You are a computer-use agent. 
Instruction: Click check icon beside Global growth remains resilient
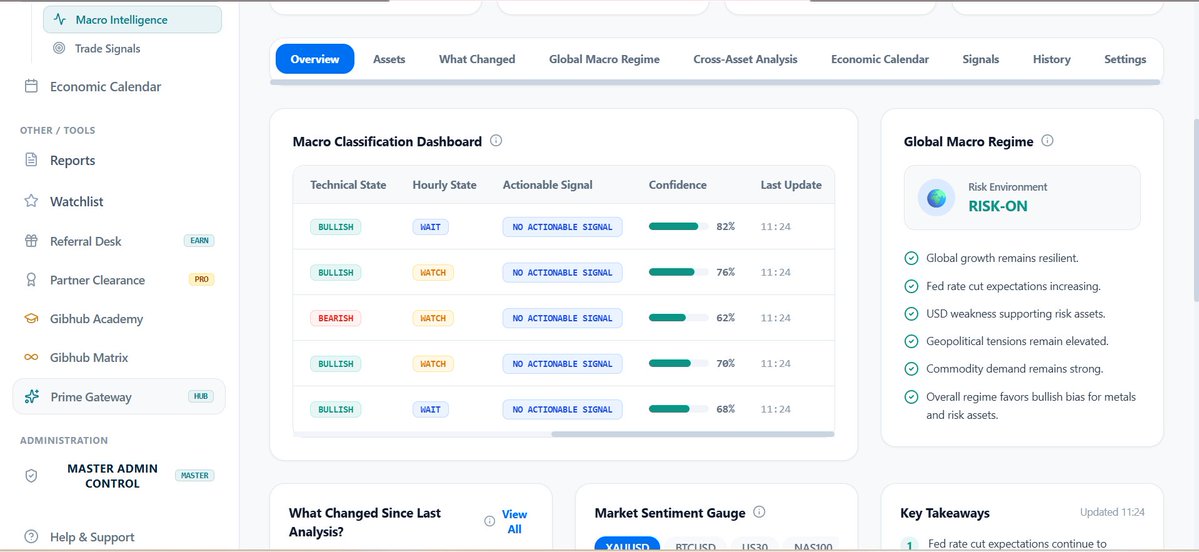[911, 258]
